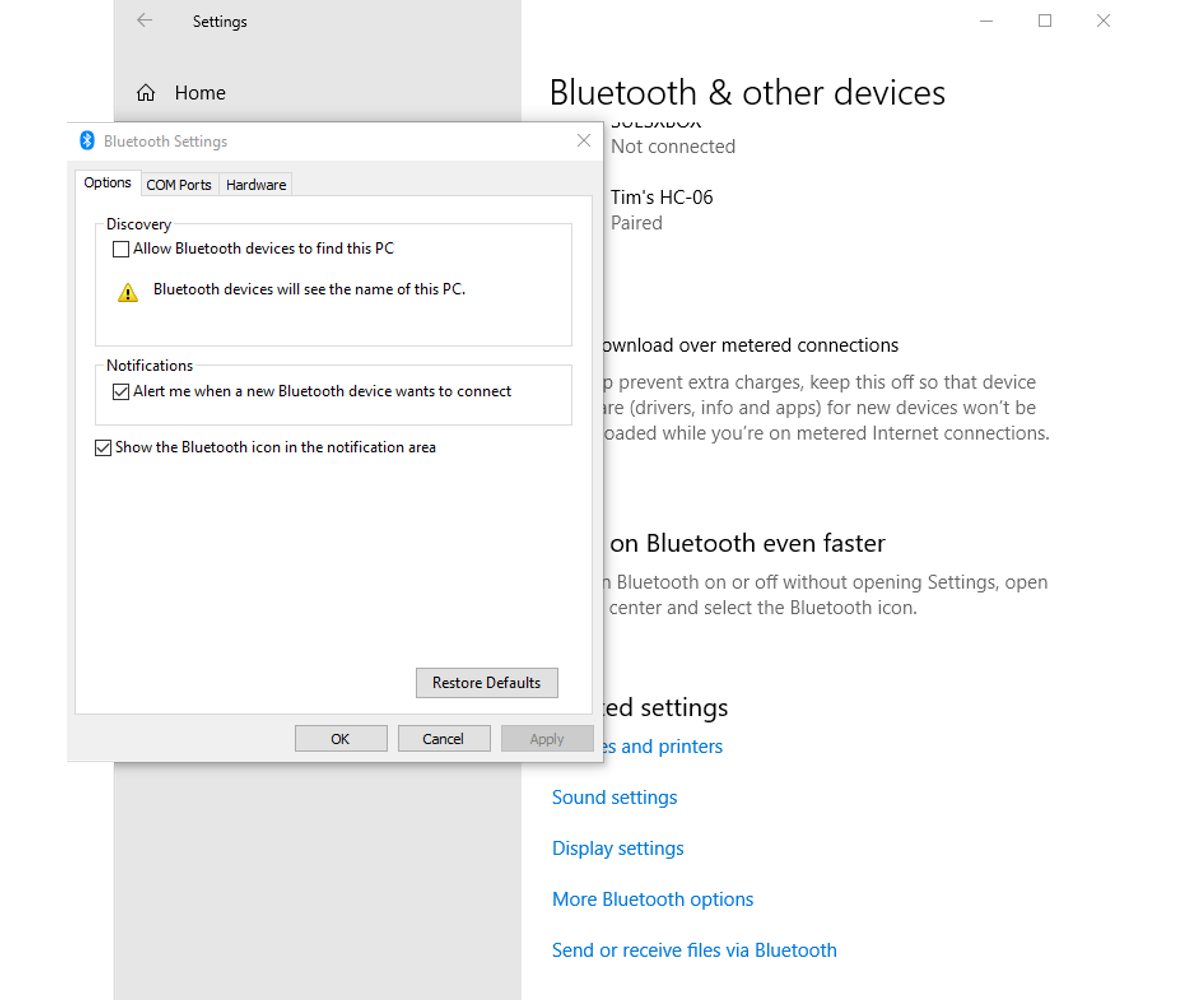Viewport: 1200px width, 1000px height.
Task: Close the Bluetooth Settings dialog with its X
Action: (583, 141)
